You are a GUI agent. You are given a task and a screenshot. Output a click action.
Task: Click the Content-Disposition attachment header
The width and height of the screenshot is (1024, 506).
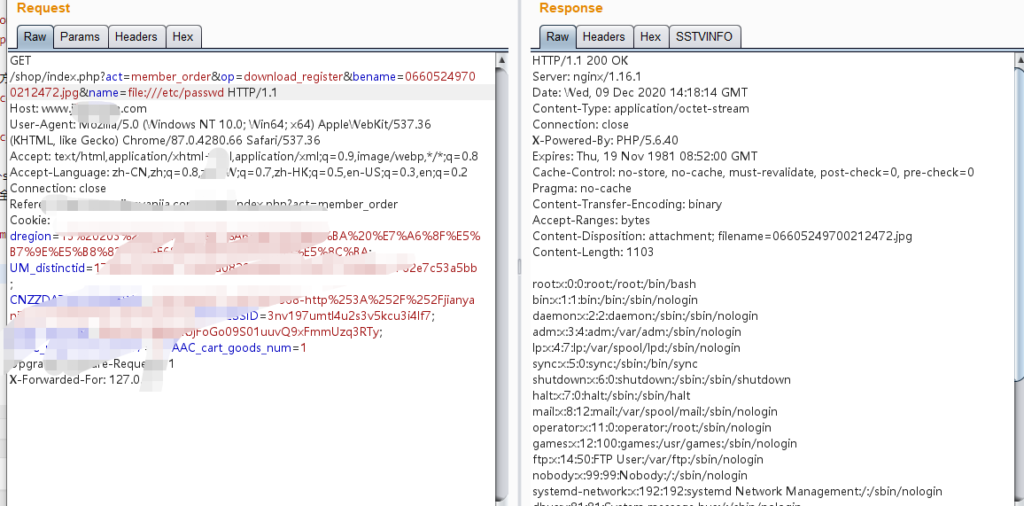click(722, 236)
